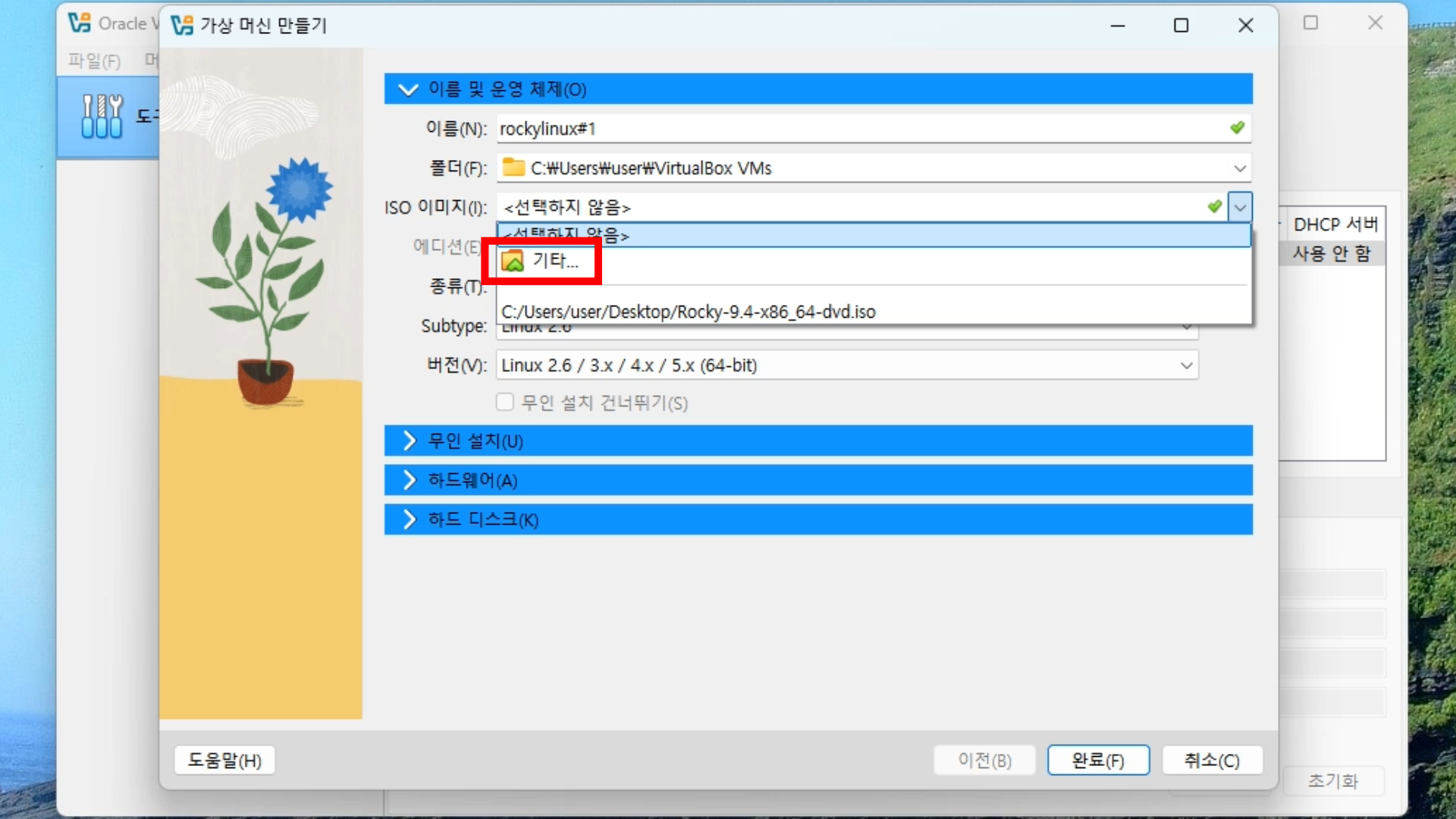1456x819 pixels.
Task: Click the Oracle VirtualBox main window logo
Action: (79, 23)
